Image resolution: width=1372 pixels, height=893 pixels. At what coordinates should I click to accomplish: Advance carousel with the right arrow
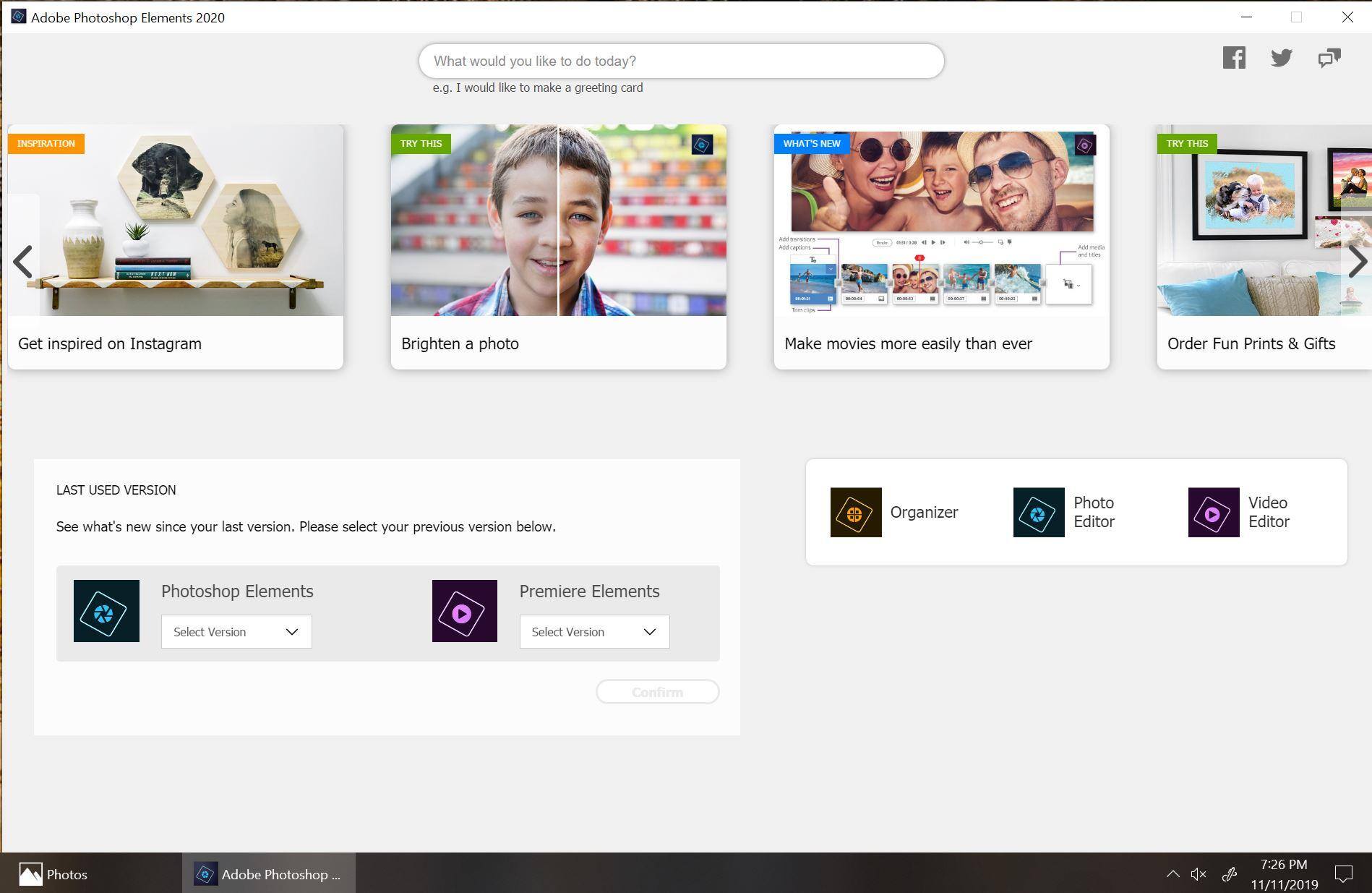tap(1357, 262)
